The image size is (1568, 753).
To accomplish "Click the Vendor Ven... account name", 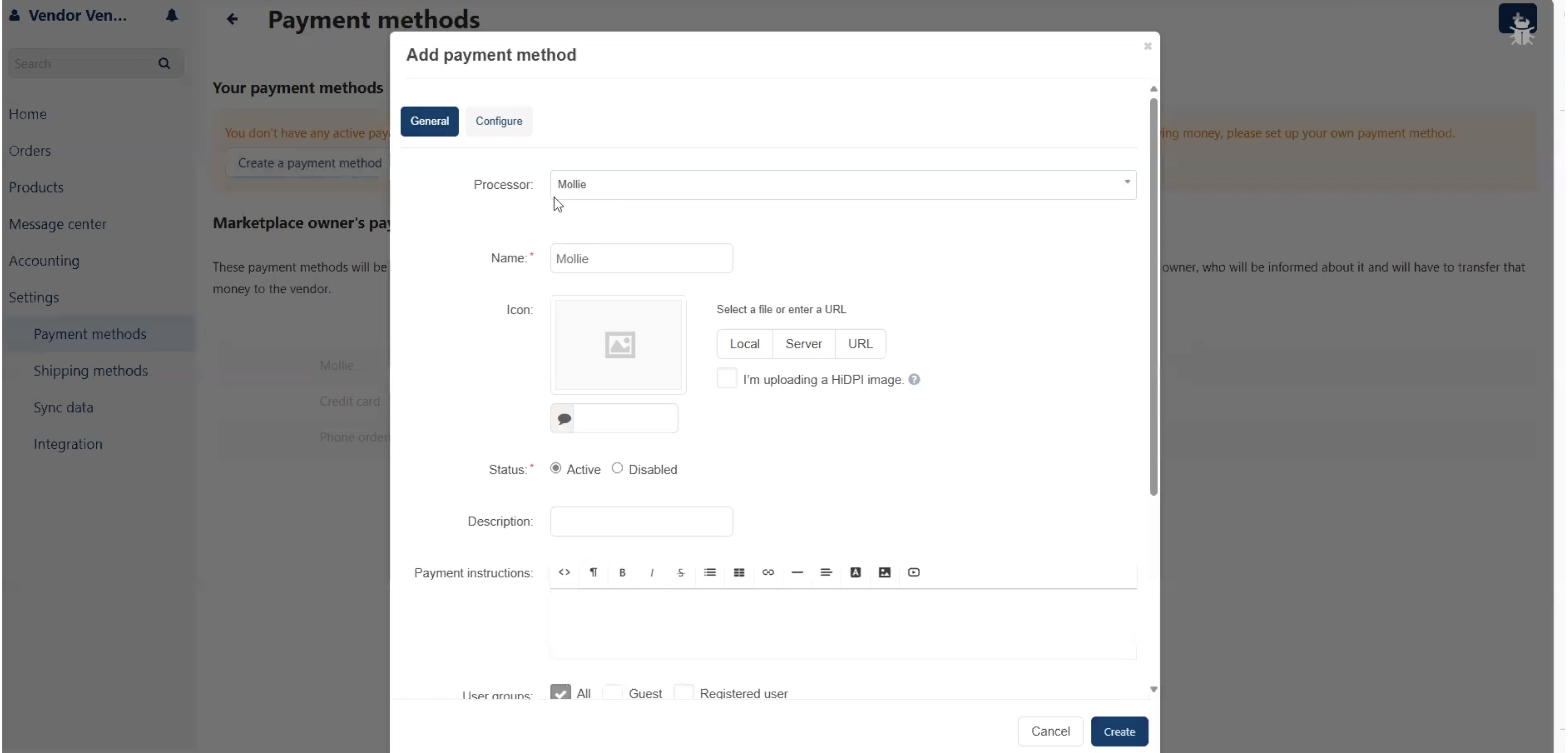I will (77, 15).
